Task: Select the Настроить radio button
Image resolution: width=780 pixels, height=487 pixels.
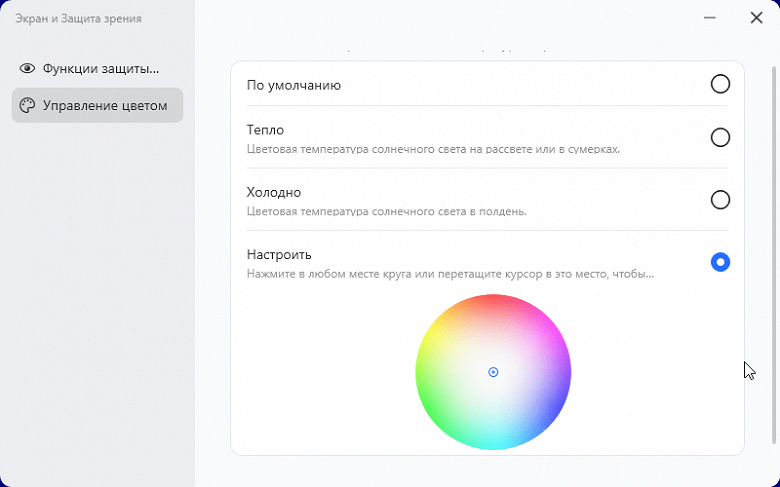Action: click(x=720, y=262)
